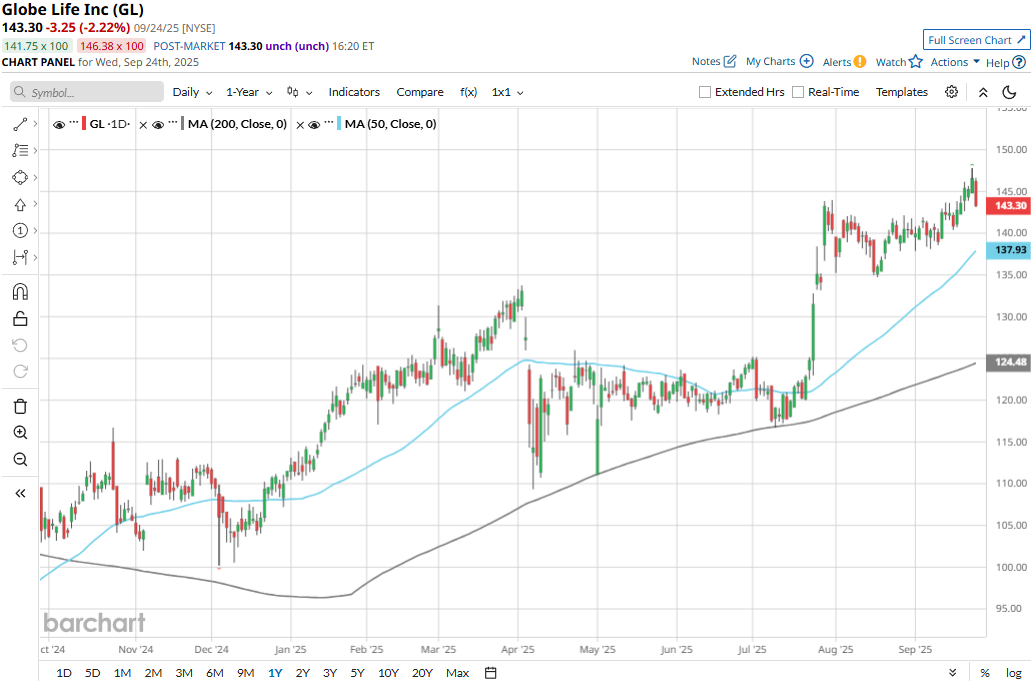Open more options for GL series
The width and height of the screenshot is (1031, 681).
(74, 122)
